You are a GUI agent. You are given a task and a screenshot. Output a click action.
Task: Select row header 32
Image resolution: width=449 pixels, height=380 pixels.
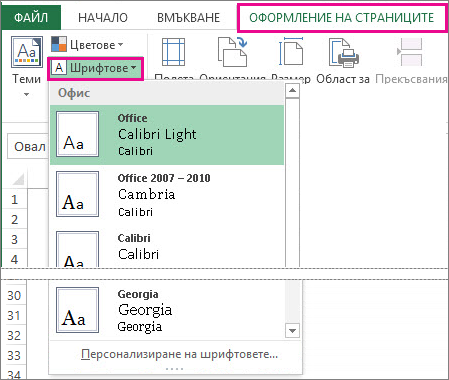pyautogui.click(x=14, y=335)
